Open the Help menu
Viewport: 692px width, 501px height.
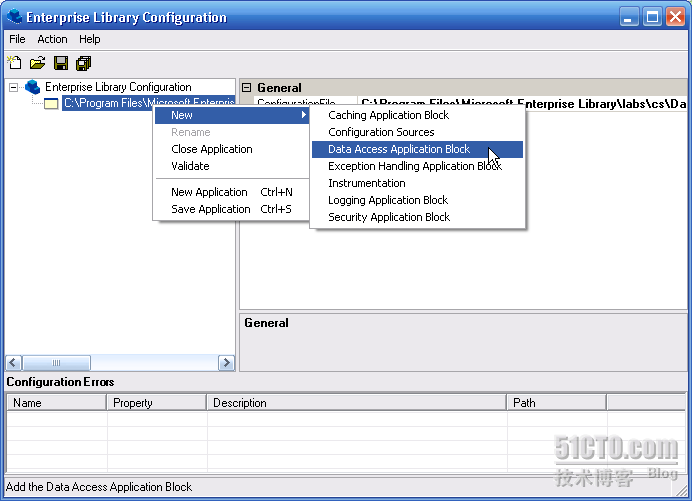90,39
